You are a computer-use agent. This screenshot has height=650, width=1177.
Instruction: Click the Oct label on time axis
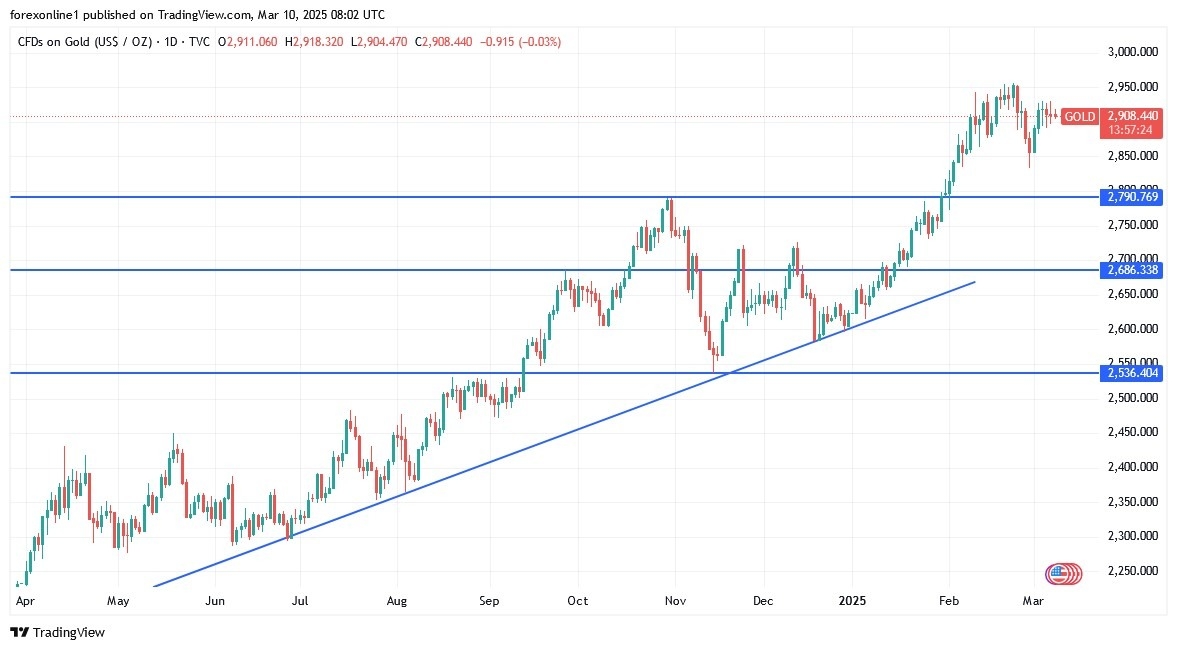click(577, 601)
